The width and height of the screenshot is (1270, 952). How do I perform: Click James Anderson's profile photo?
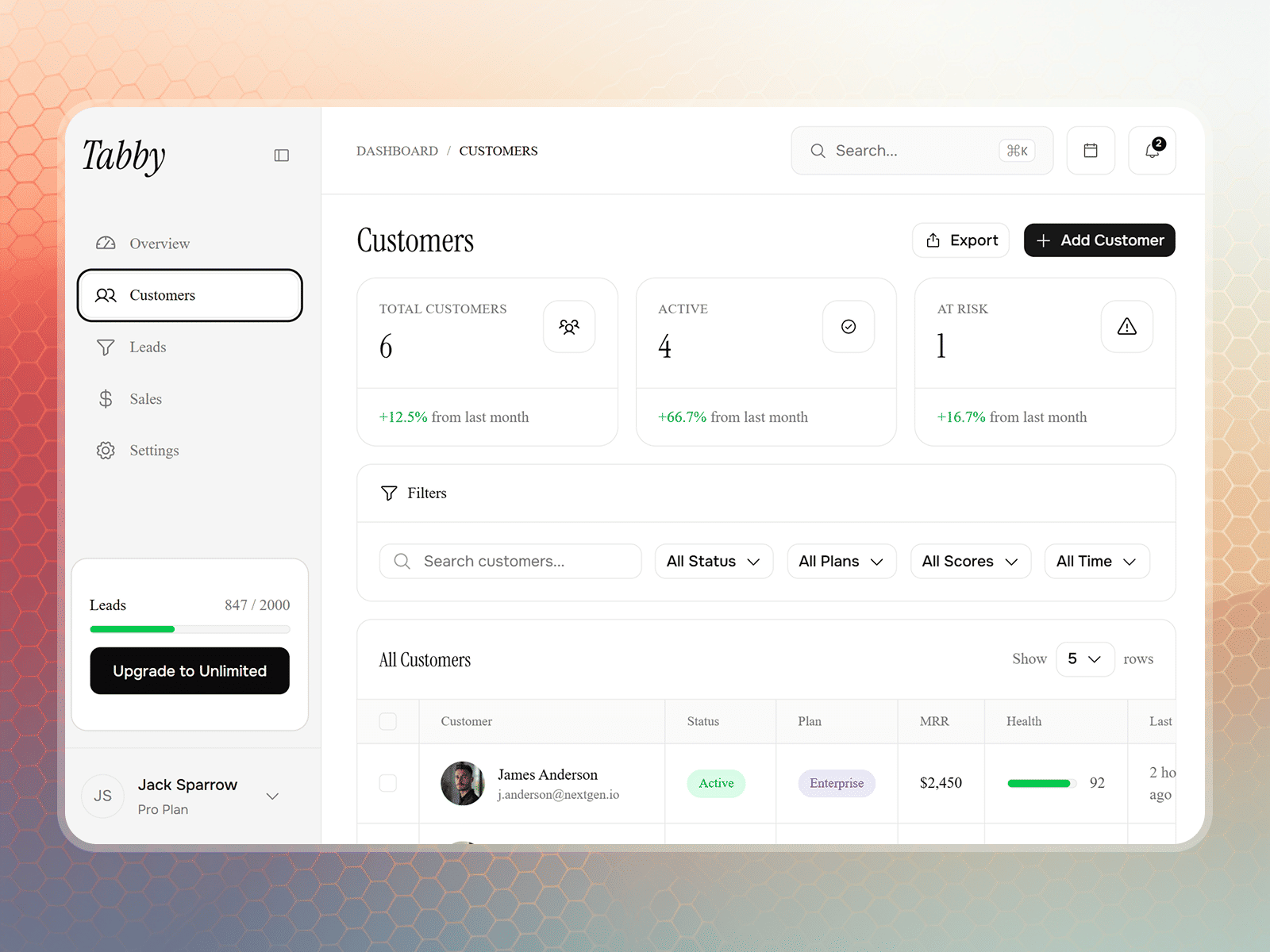coord(463,783)
